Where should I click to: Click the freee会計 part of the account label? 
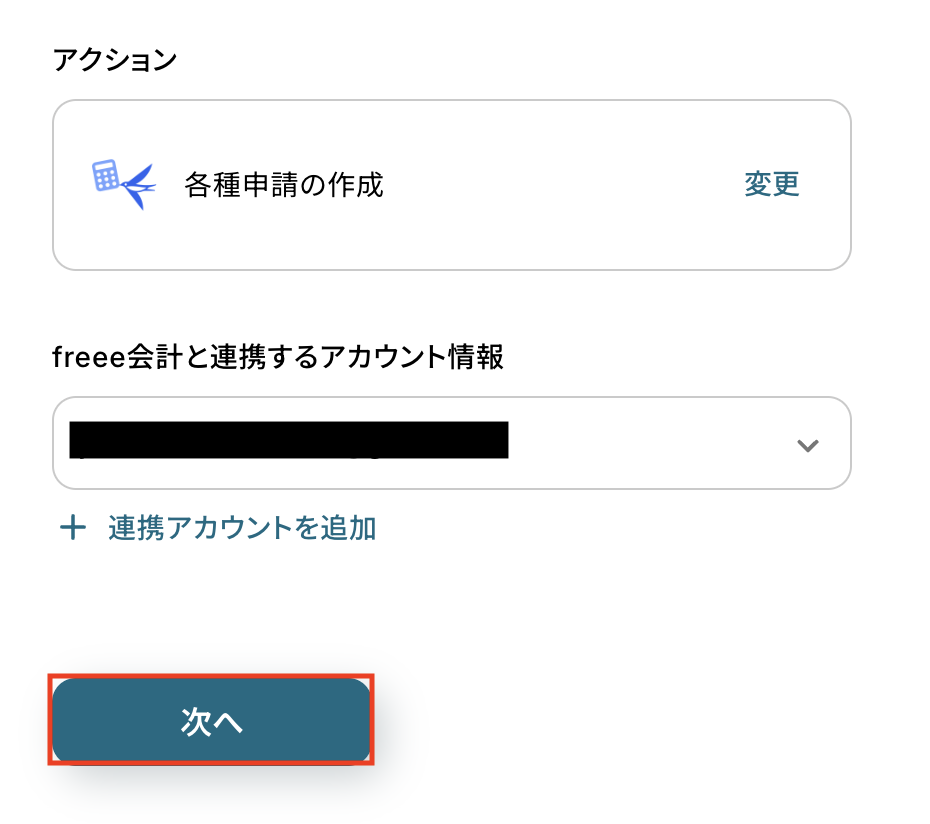tap(98, 357)
